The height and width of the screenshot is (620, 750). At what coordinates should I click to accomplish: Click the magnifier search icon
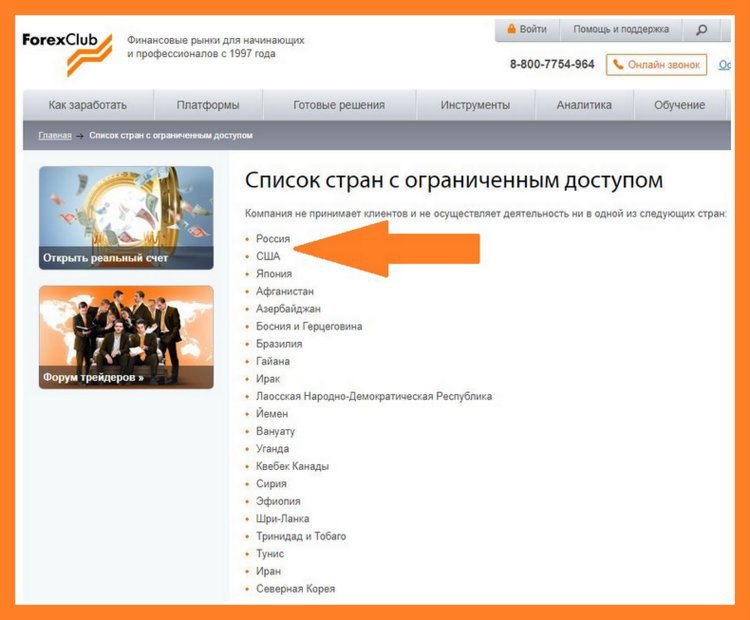tap(701, 30)
